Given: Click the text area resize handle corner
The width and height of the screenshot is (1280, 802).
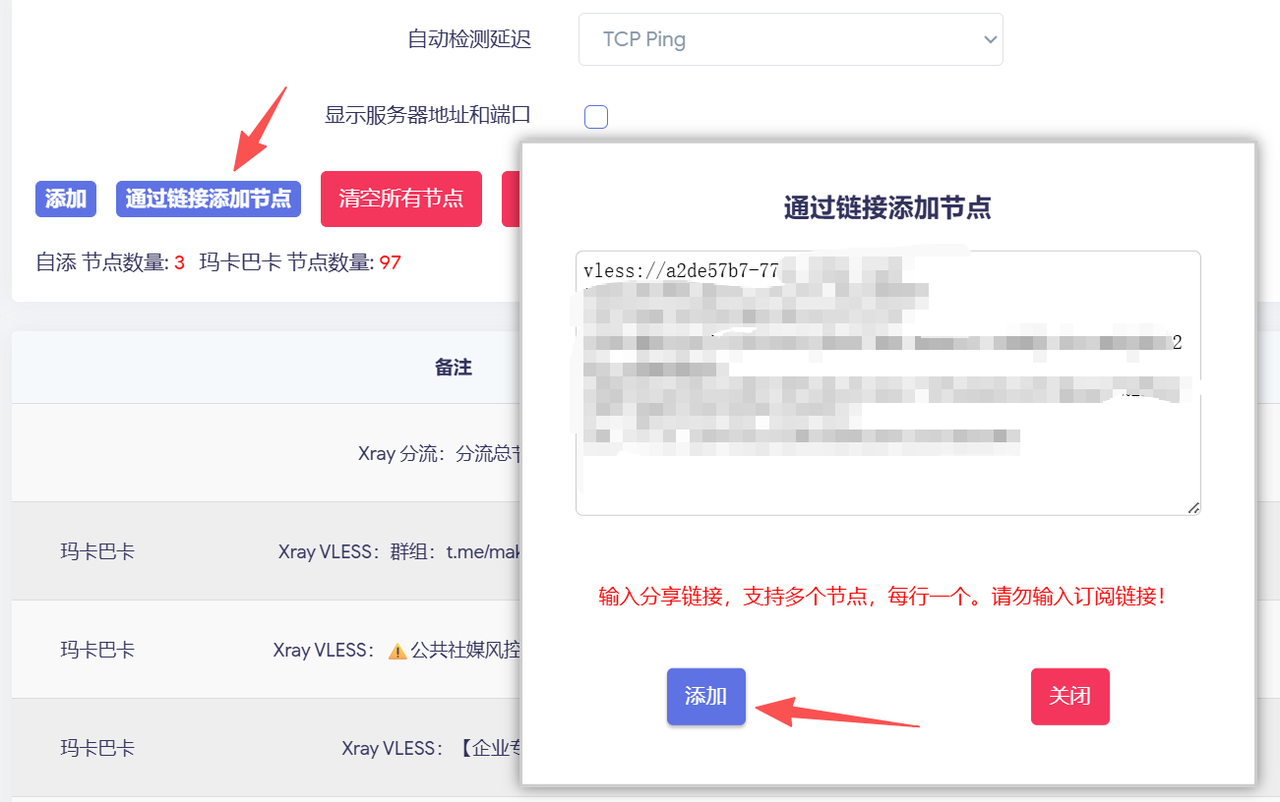Looking at the screenshot, I should tap(1193, 508).
